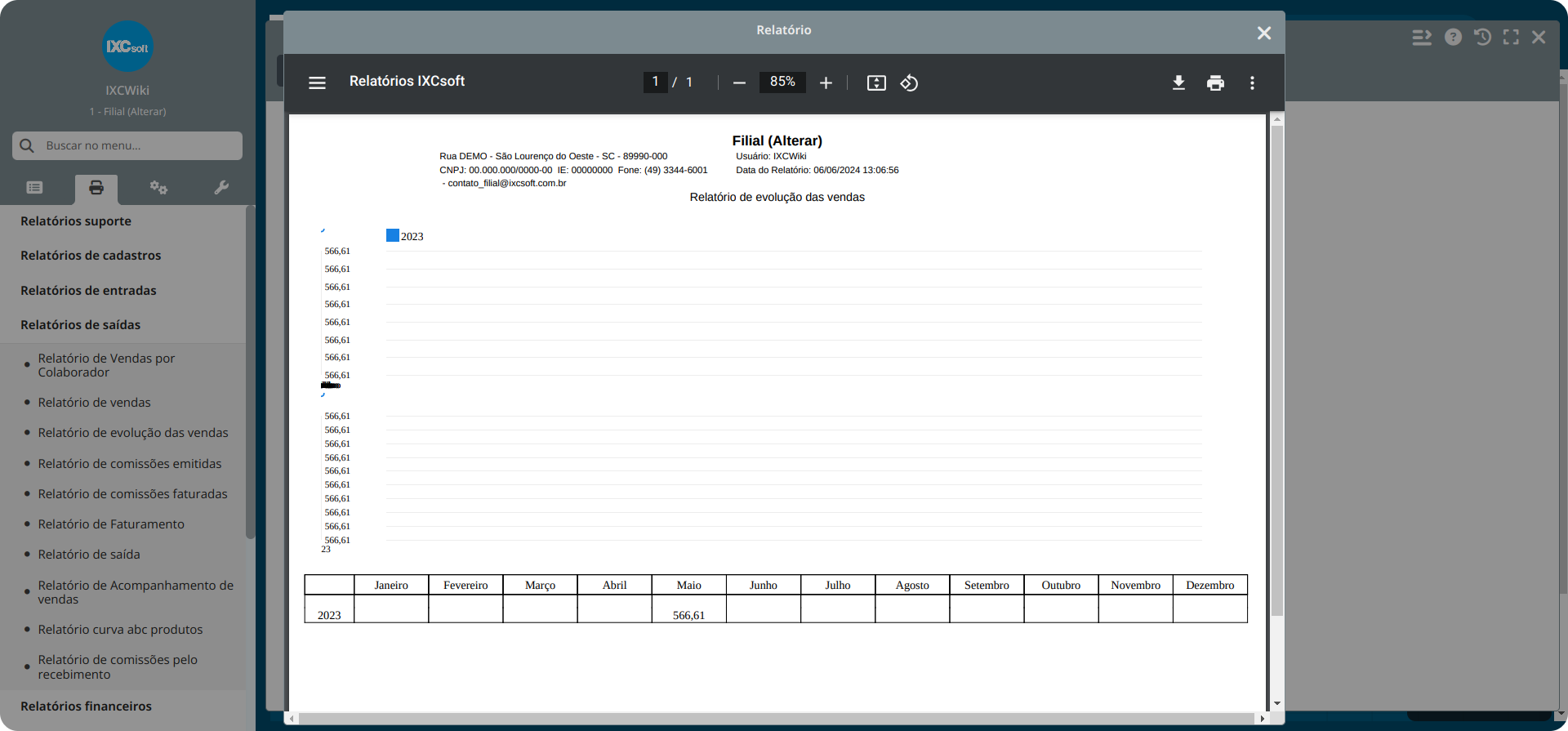This screenshot has height=731, width=1568.
Task: Click the sidebar menu scrollbar
Action: [250, 372]
